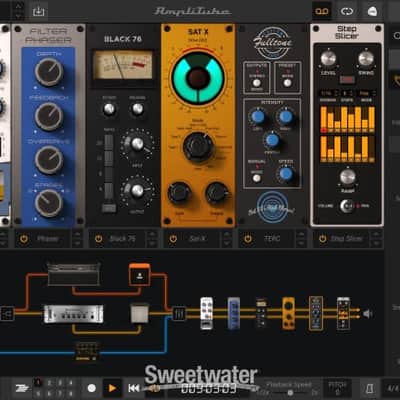Click the Playback Speed slider handle

(x=290, y=393)
